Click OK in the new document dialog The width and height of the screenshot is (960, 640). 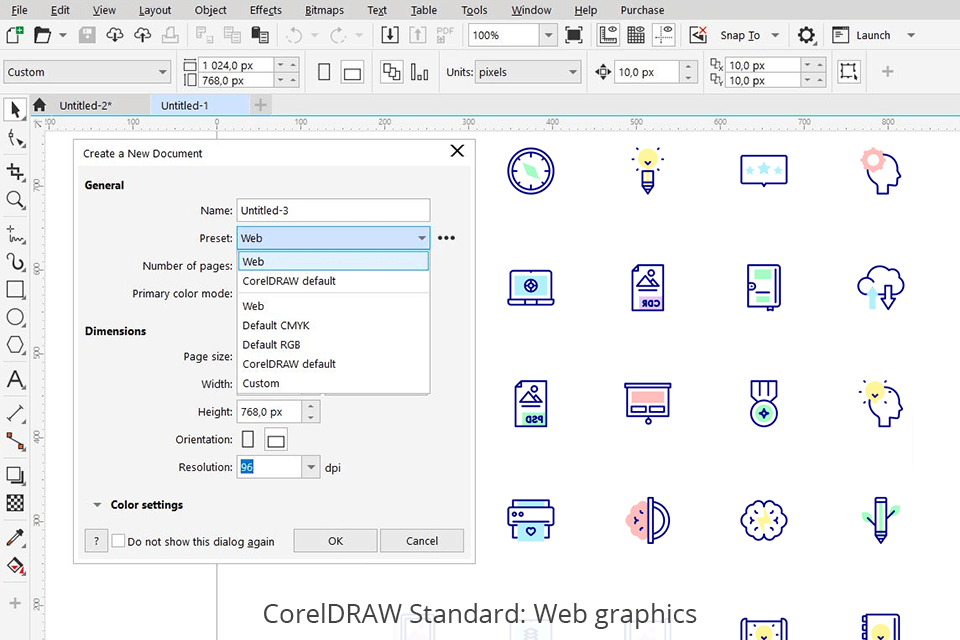(x=336, y=541)
